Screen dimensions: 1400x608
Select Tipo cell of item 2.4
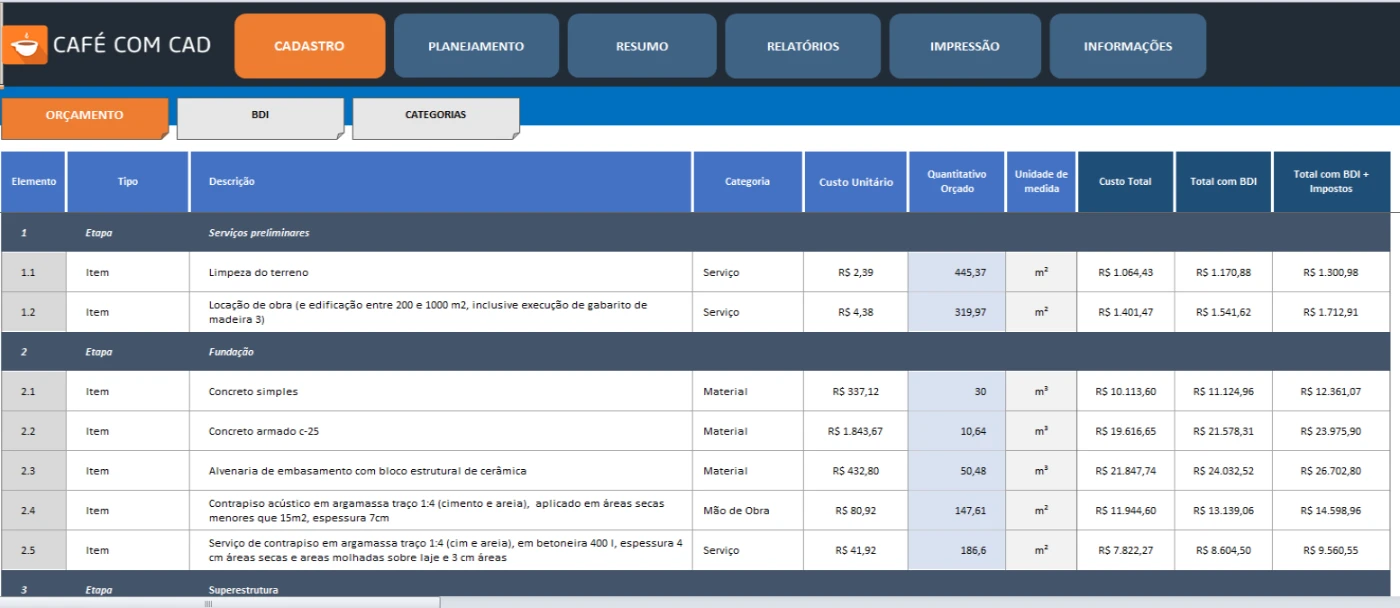tap(127, 511)
